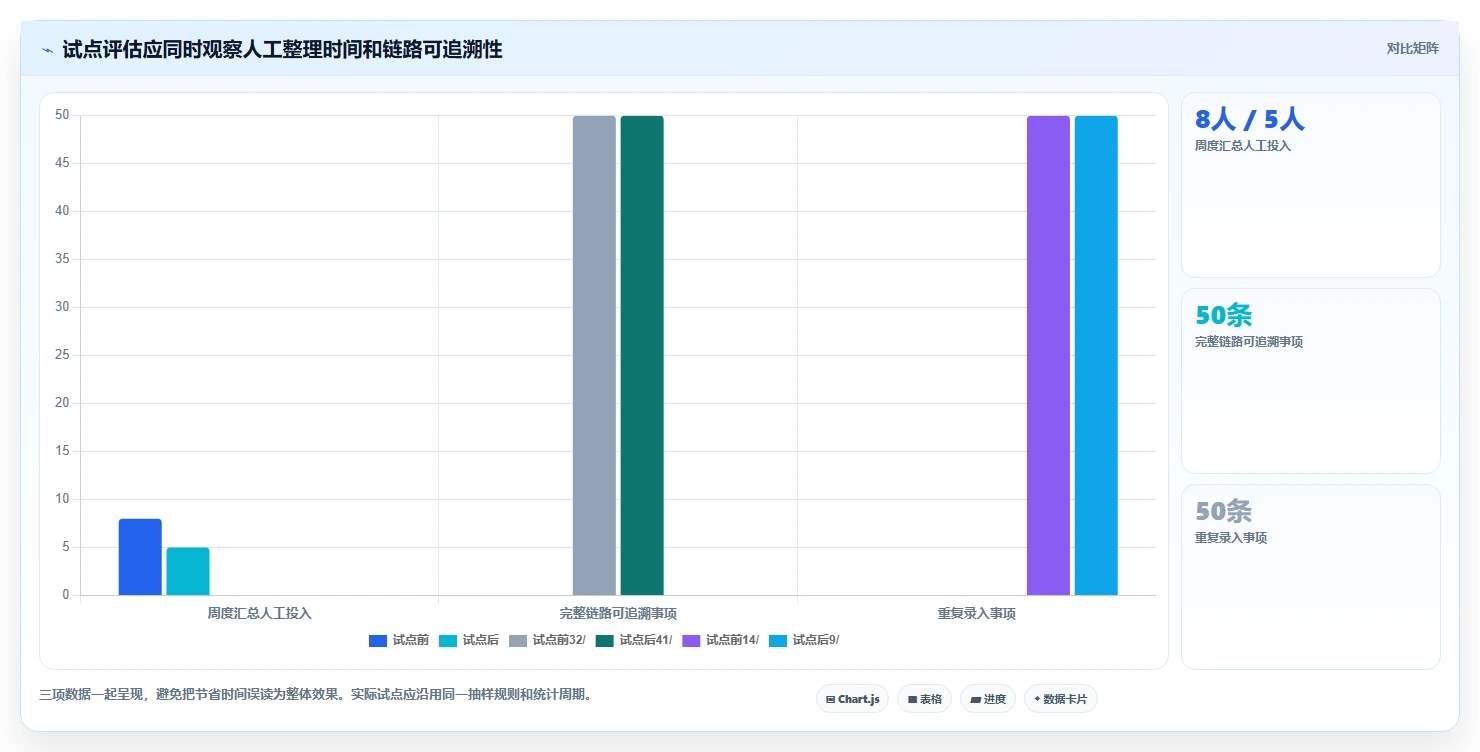The image size is (1480, 752).
Task: Toggle the 试点后41/ legend item
Action: [634, 640]
